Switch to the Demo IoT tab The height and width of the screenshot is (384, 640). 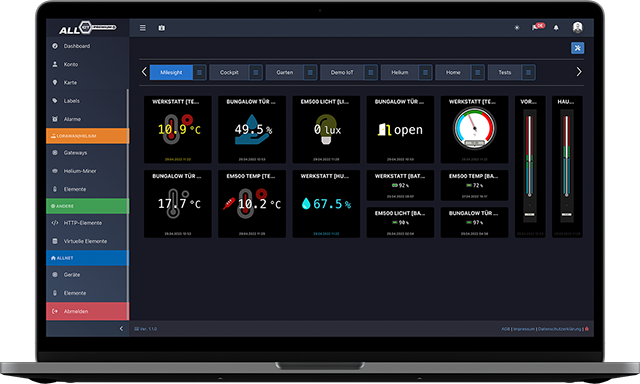coord(342,73)
